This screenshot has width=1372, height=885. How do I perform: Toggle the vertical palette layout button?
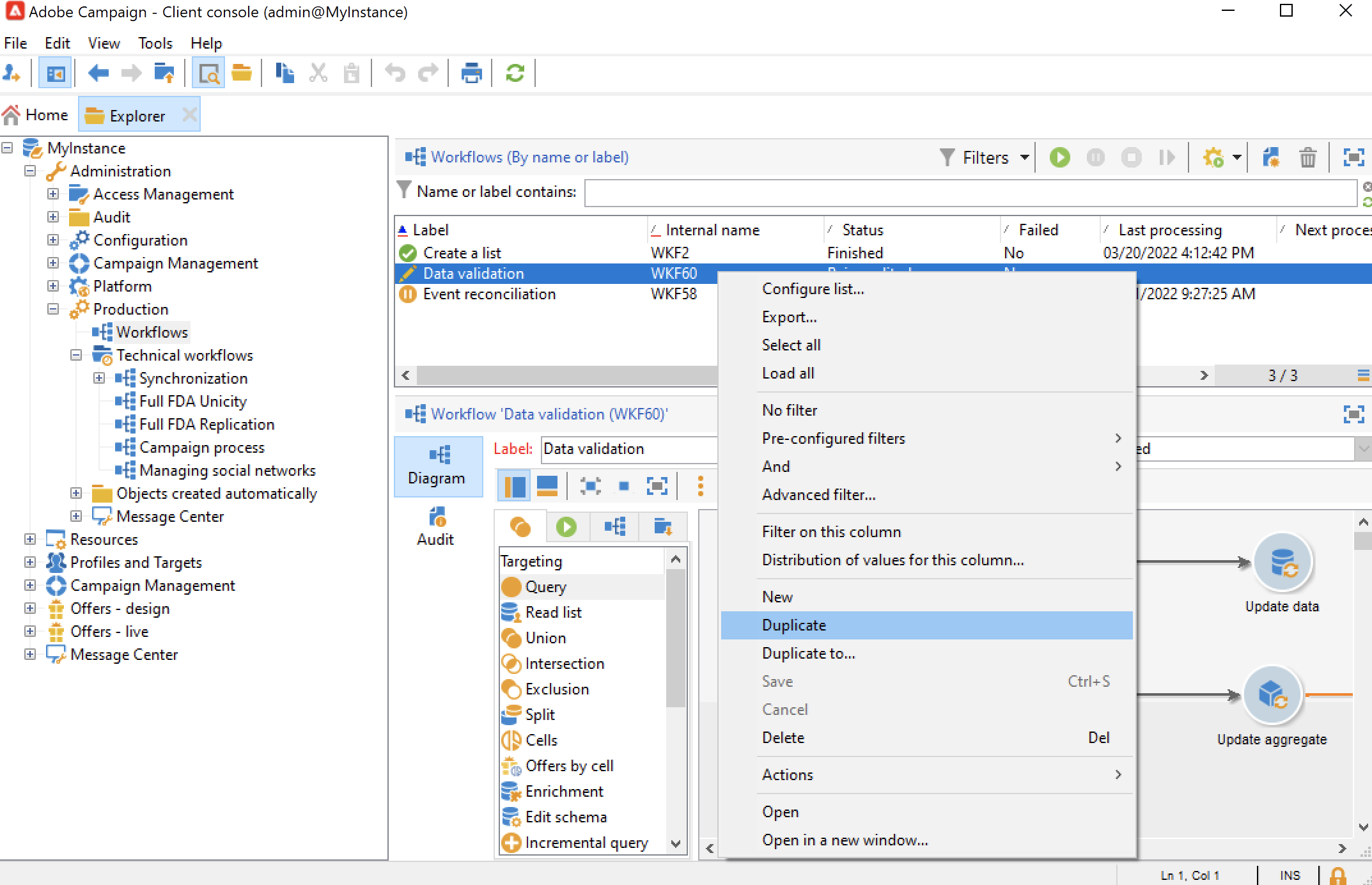tap(514, 486)
